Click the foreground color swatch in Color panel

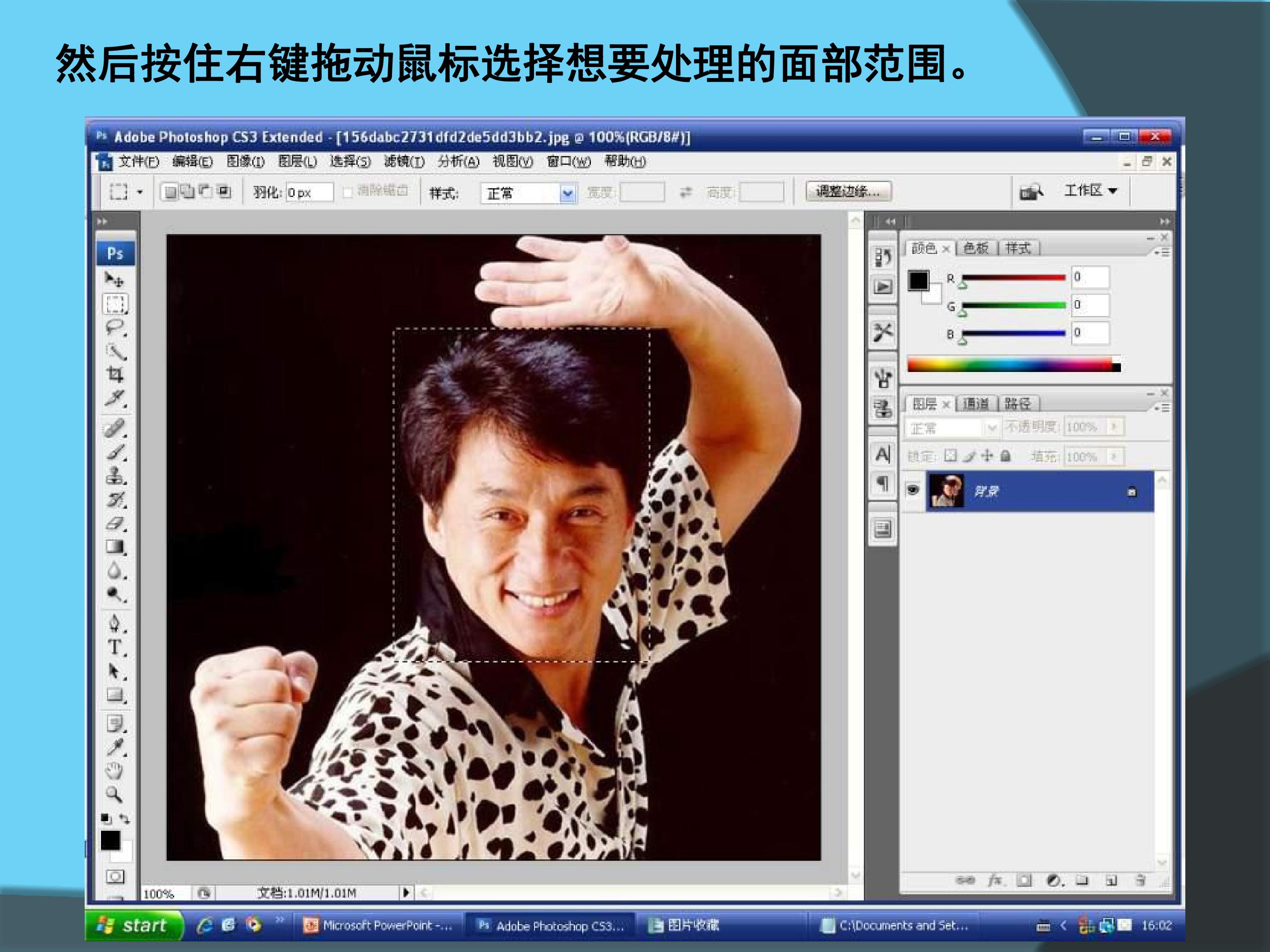coord(918,281)
